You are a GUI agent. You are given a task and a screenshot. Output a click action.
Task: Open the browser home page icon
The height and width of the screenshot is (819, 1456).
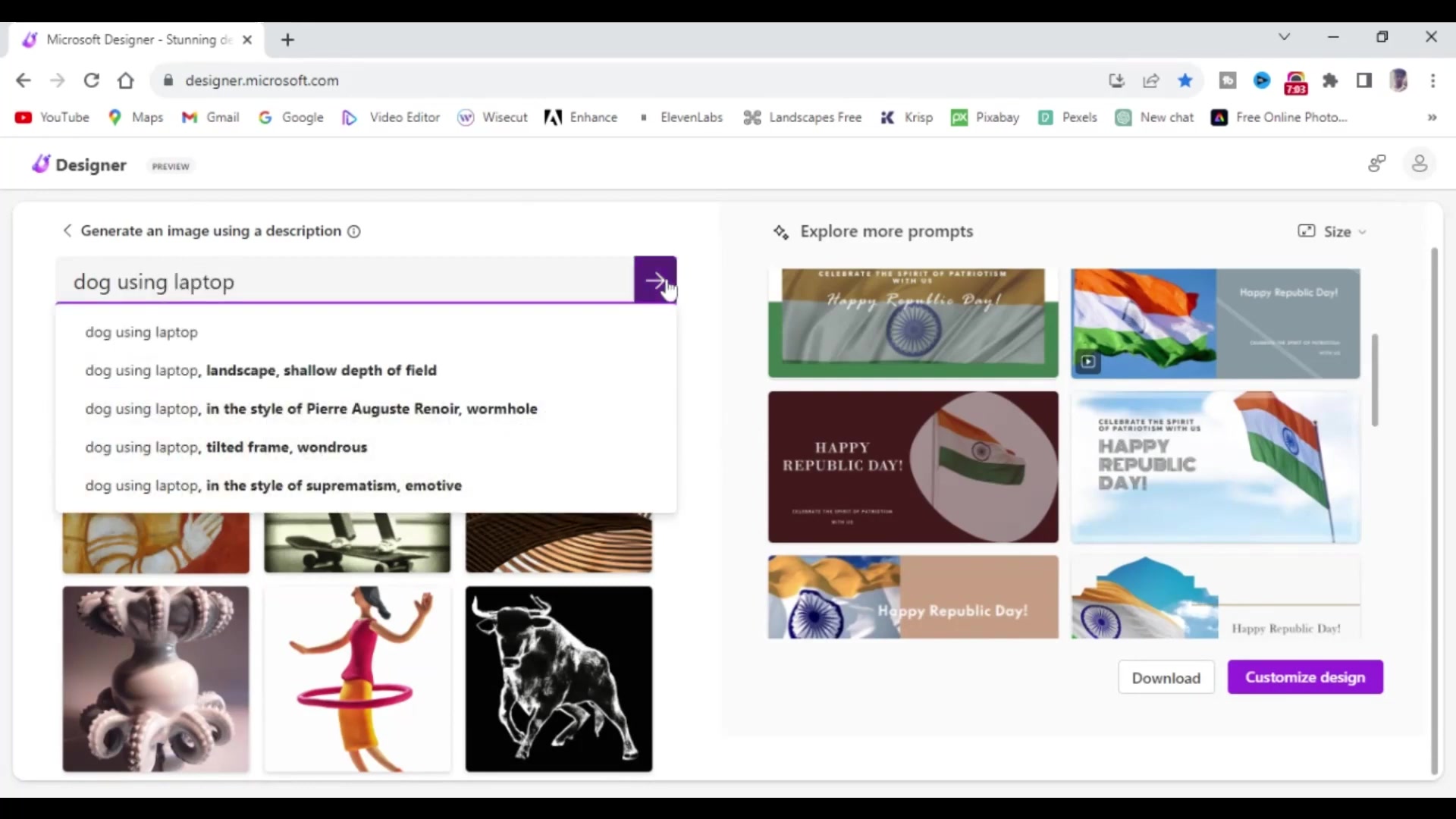coord(126,80)
